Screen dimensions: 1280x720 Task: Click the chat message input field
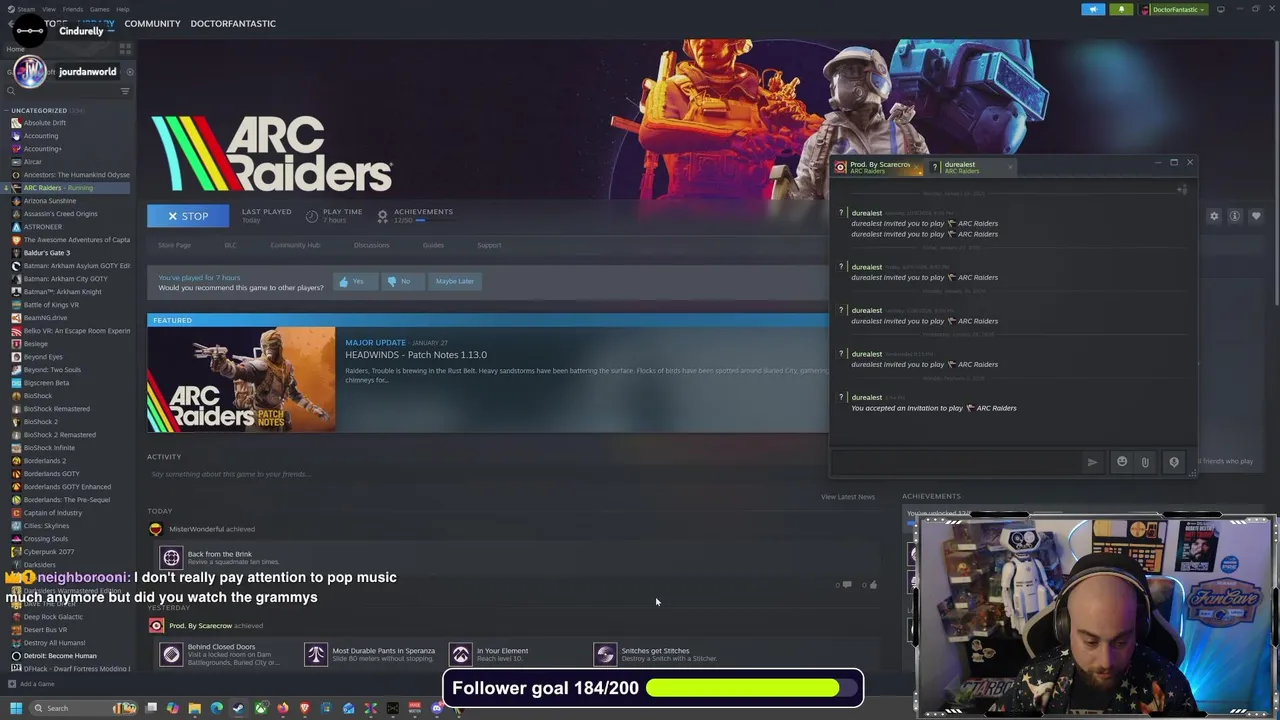957,462
